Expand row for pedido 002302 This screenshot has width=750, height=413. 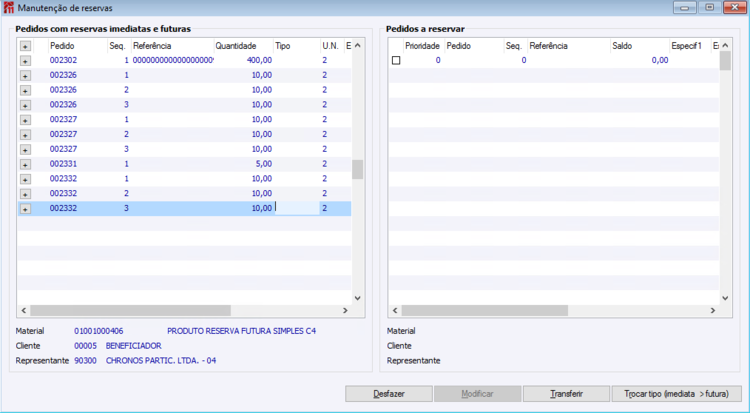coord(25,61)
